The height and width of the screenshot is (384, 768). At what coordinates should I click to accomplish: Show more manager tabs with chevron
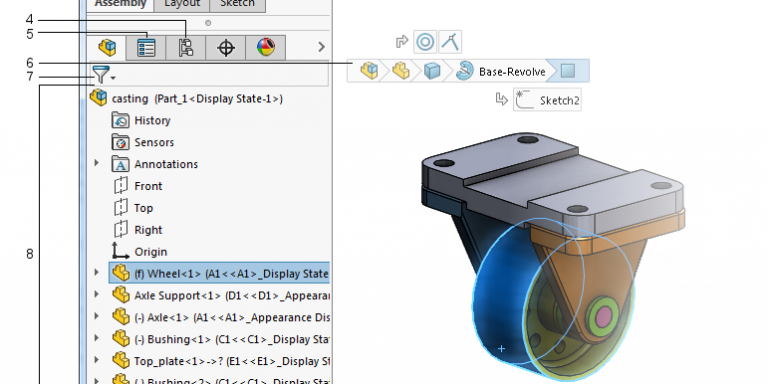[321, 47]
